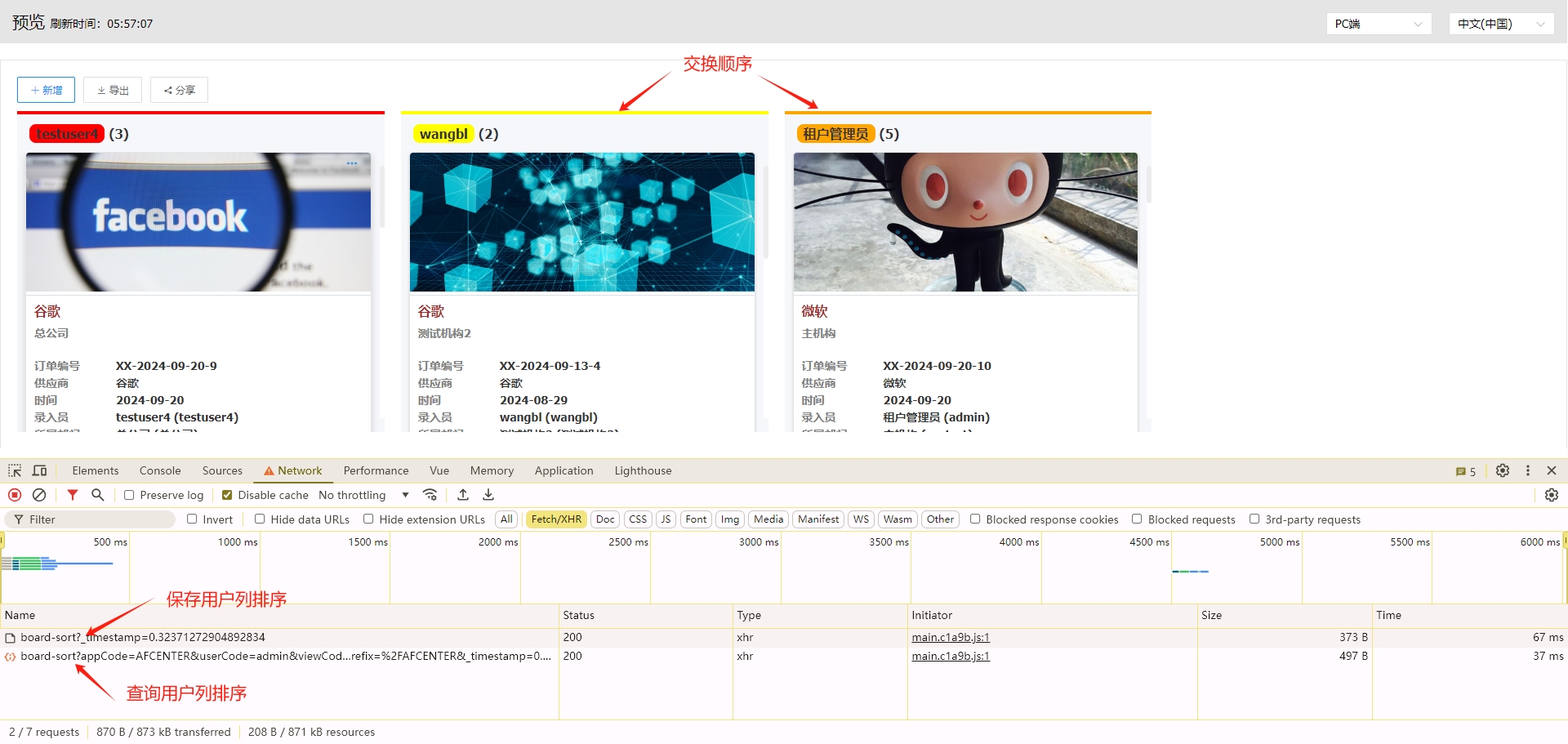Viewport: 1568px width, 744px height.
Task: Enable Preserve log checkbox
Action: coord(129,495)
